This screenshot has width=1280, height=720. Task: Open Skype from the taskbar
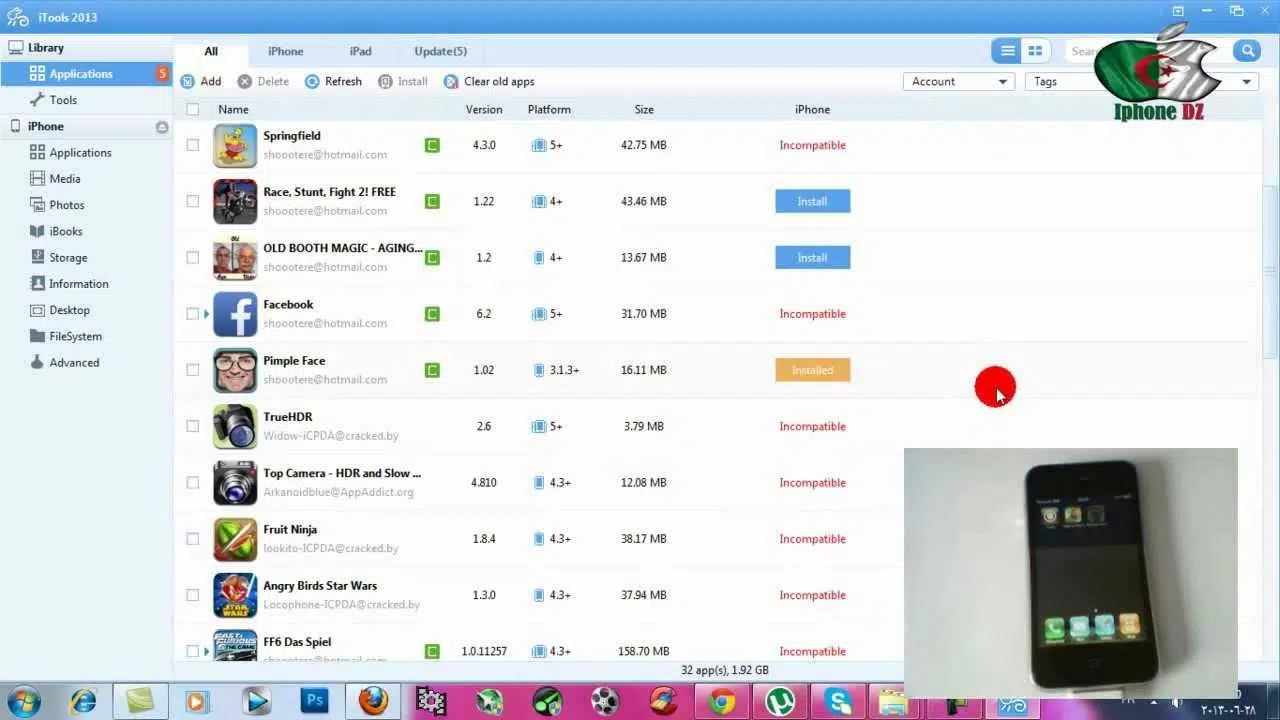pos(838,700)
